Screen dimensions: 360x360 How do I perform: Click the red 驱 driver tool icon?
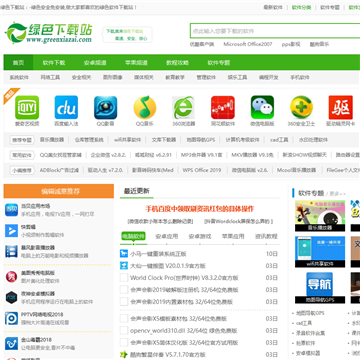[340, 107]
